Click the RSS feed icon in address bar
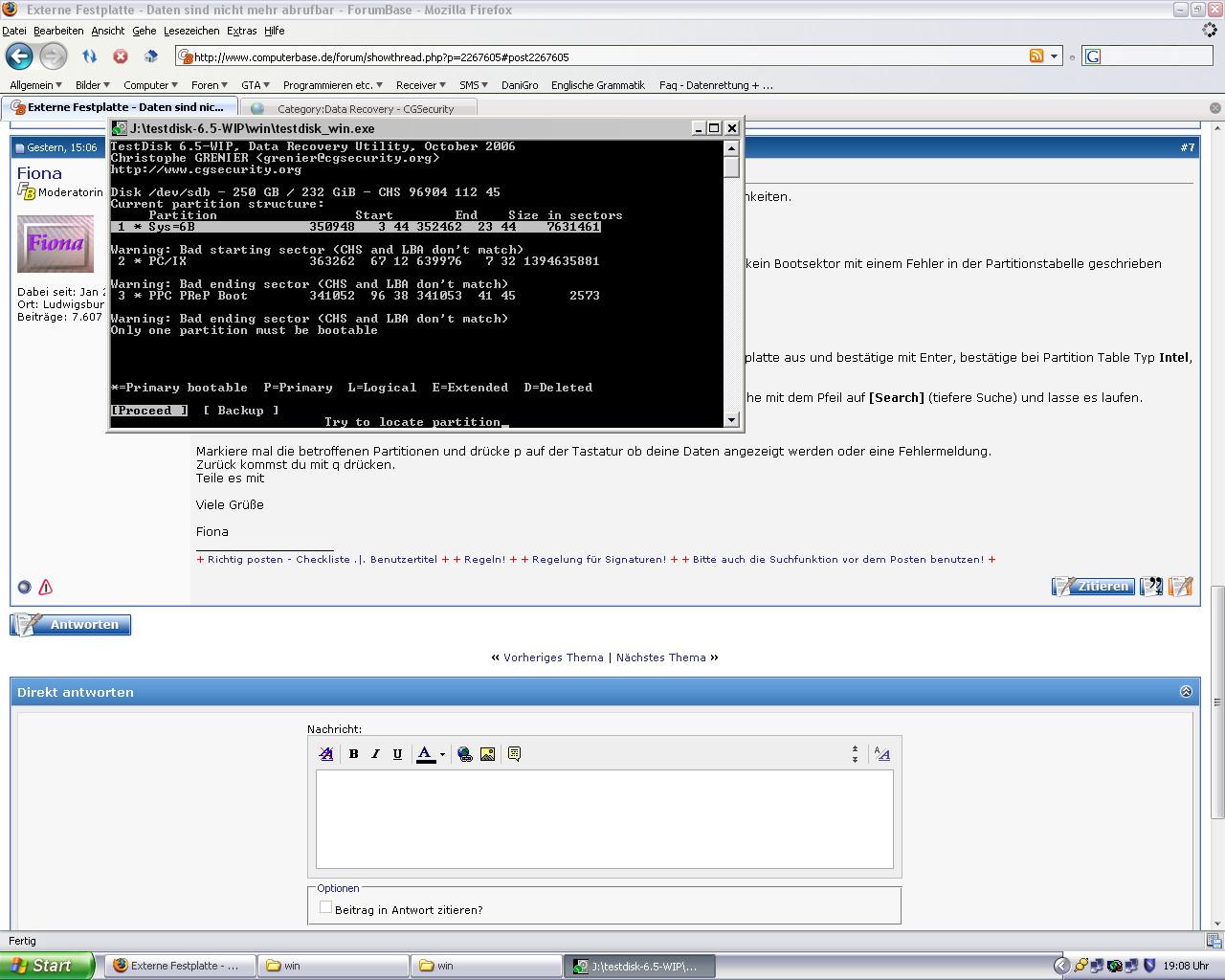 pos(1036,56)
